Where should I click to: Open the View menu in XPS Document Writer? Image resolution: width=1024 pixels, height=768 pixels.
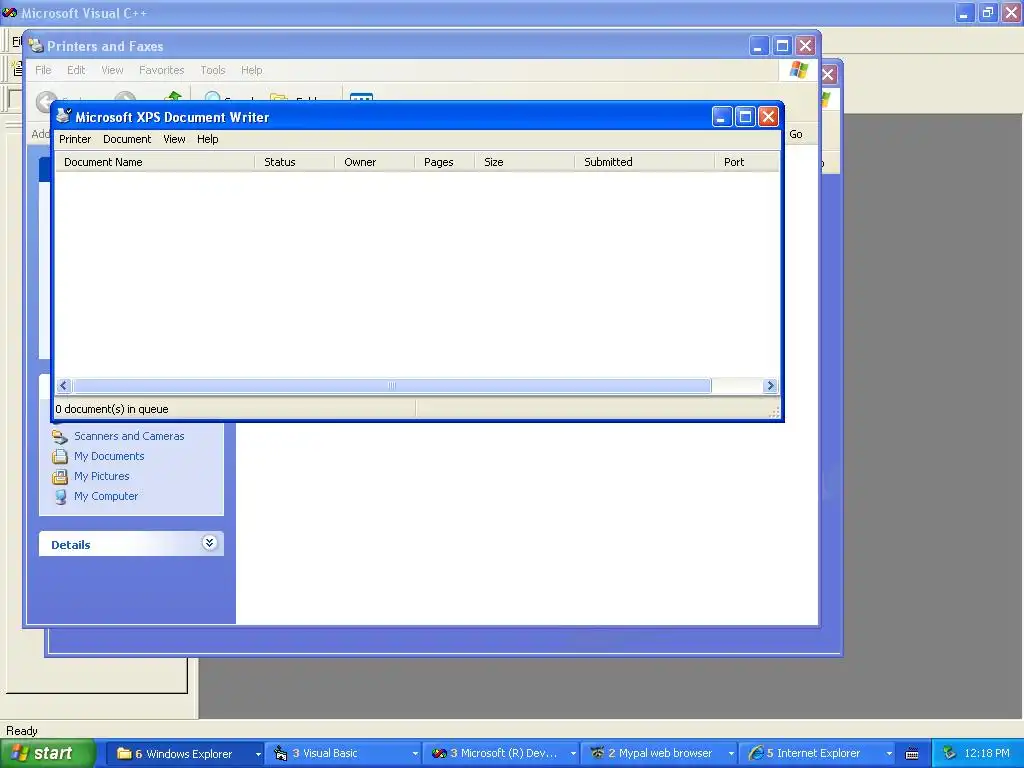[x=174, y=139]
